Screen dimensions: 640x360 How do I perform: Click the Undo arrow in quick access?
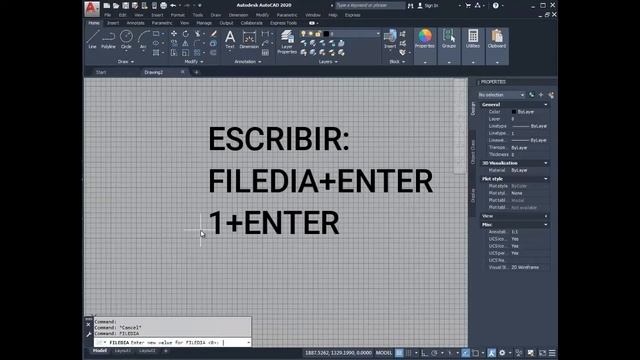click(x=173, y=6)
